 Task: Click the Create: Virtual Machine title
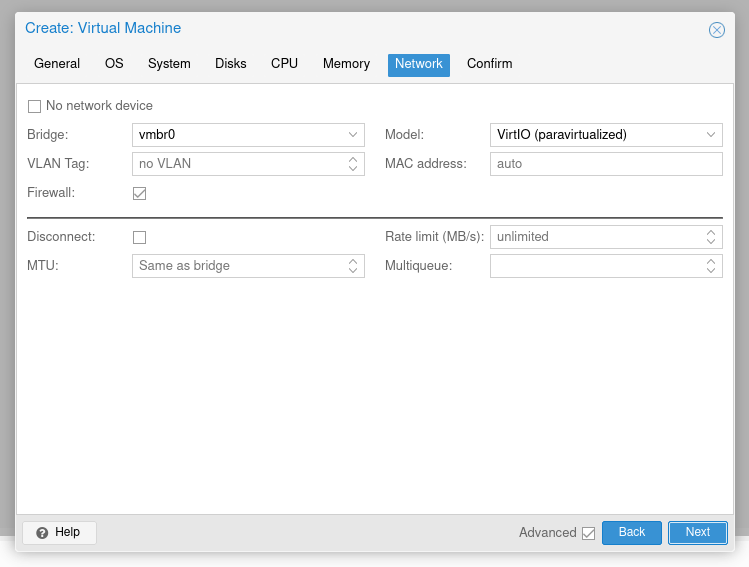[x=103, y=28]
